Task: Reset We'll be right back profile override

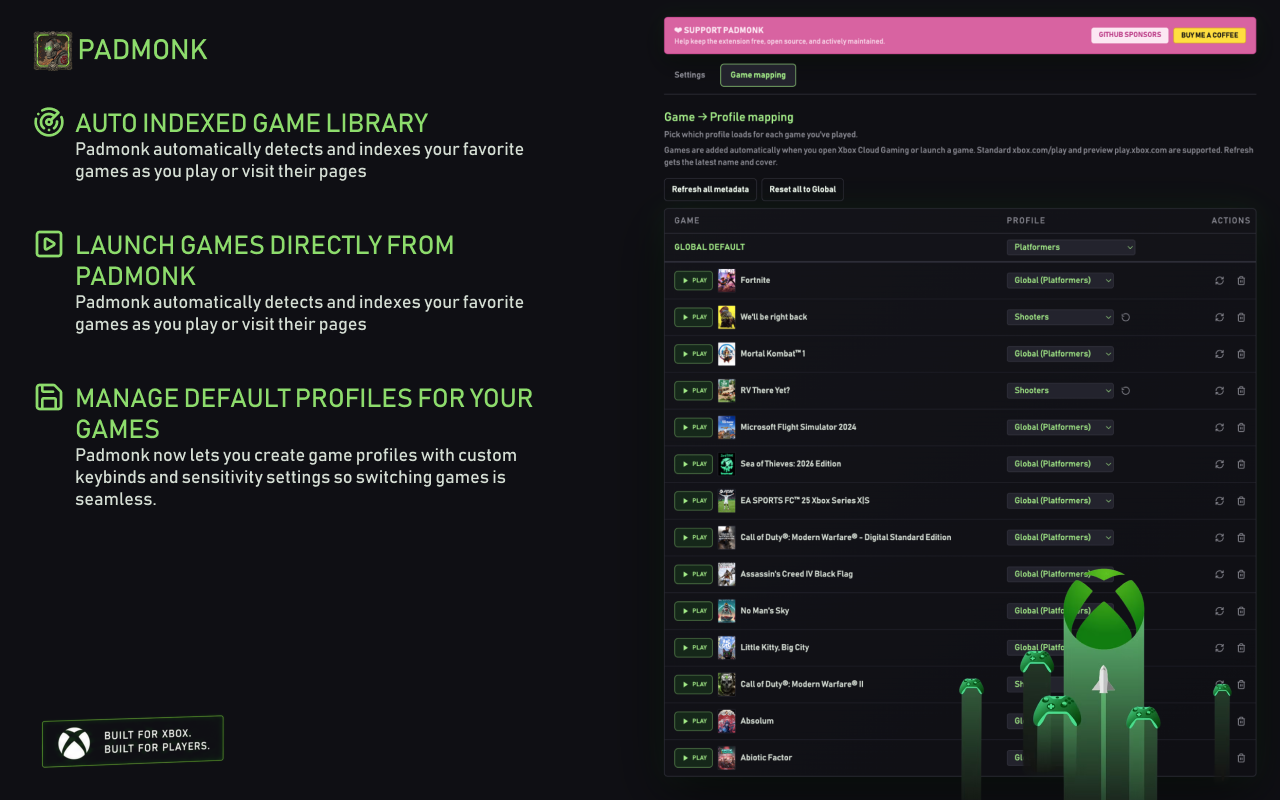Action: point(1126,317)
